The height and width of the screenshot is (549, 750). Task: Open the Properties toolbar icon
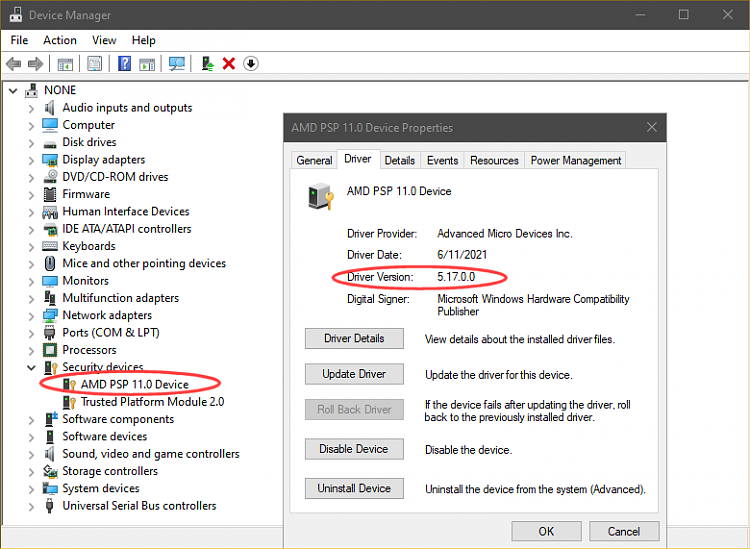(95, 63)
